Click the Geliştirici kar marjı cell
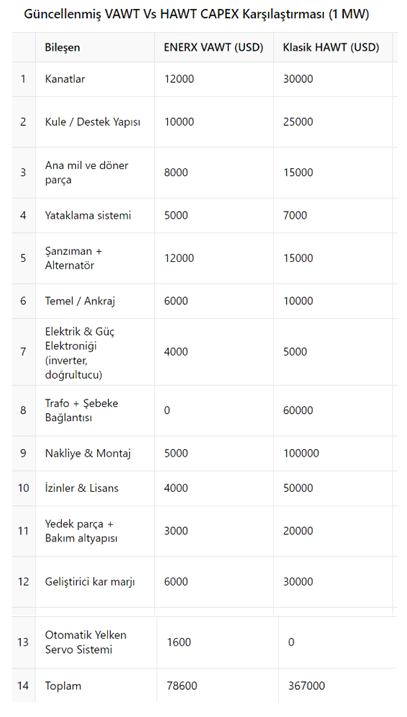Image resolution: width=407 pixels, height=717 pixels. [95, 582]
